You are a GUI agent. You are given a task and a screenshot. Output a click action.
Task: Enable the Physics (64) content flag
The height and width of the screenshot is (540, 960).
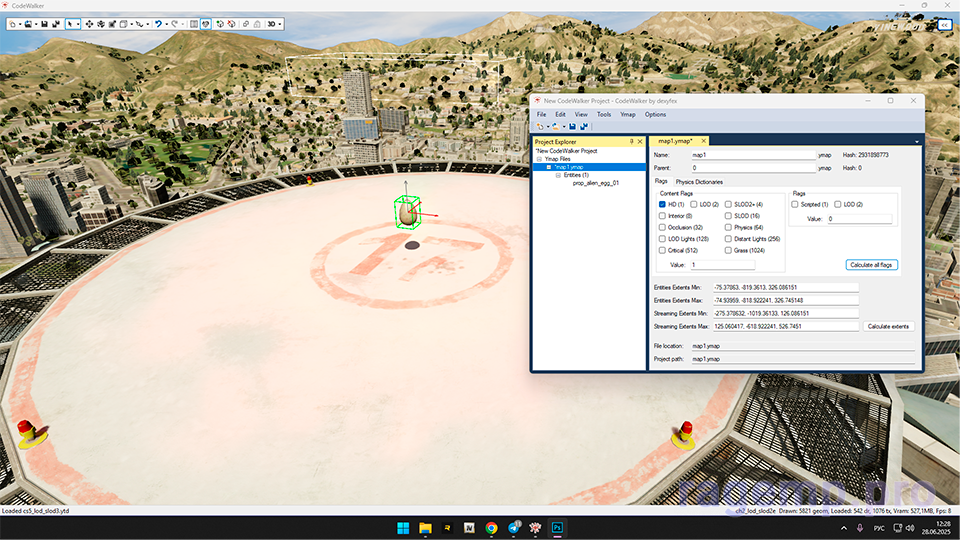pyautogui.click(x=728, y=227)
